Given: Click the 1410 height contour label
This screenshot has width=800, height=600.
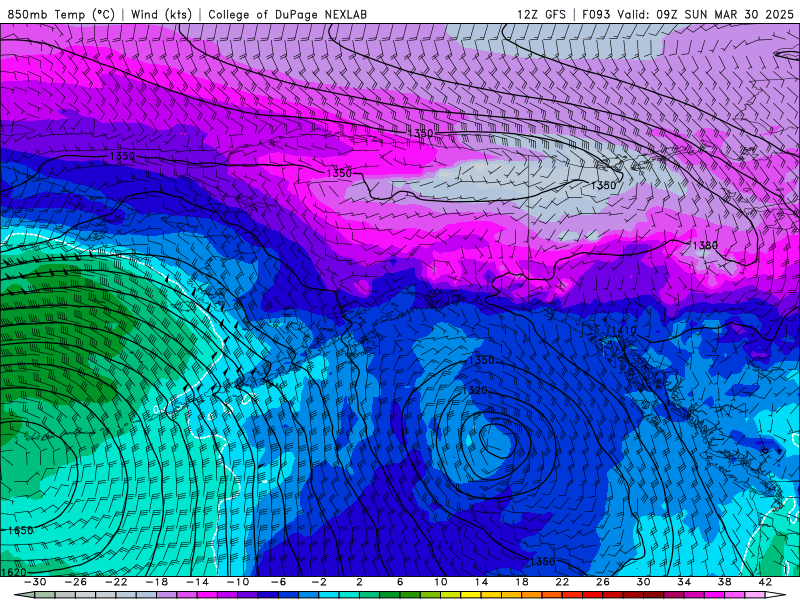Looking at the screenshot, I should pos(623,330).
